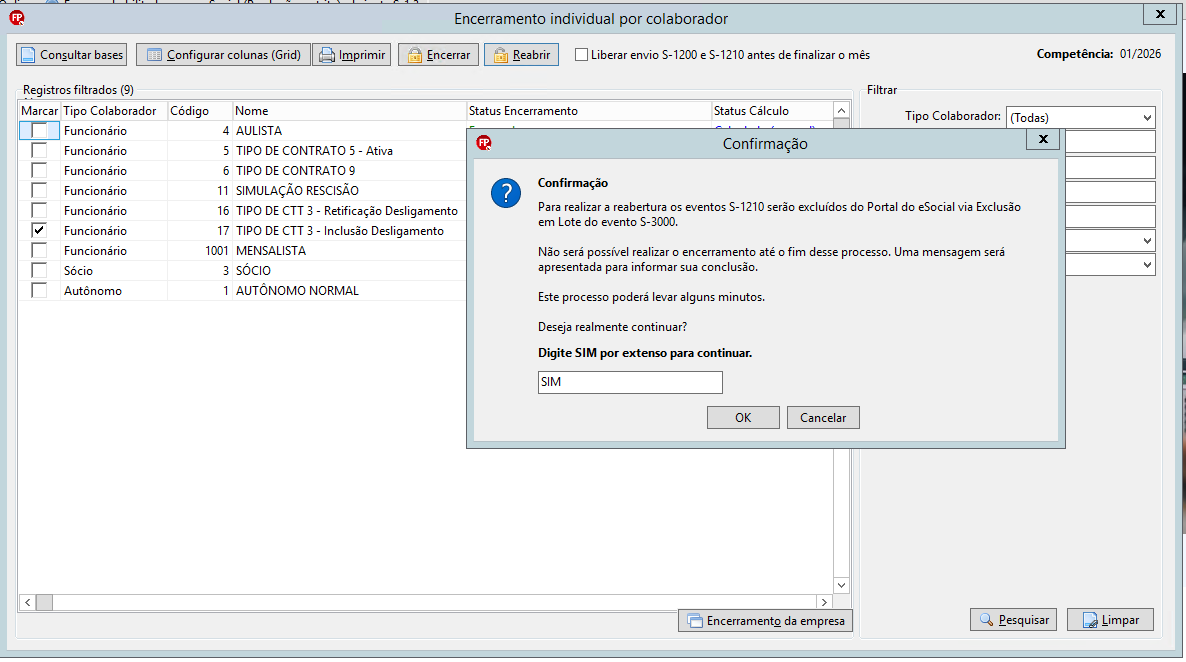Click the horizontal scrollbar thumb
The image size is (1186, 662).
tap(45, 602)
